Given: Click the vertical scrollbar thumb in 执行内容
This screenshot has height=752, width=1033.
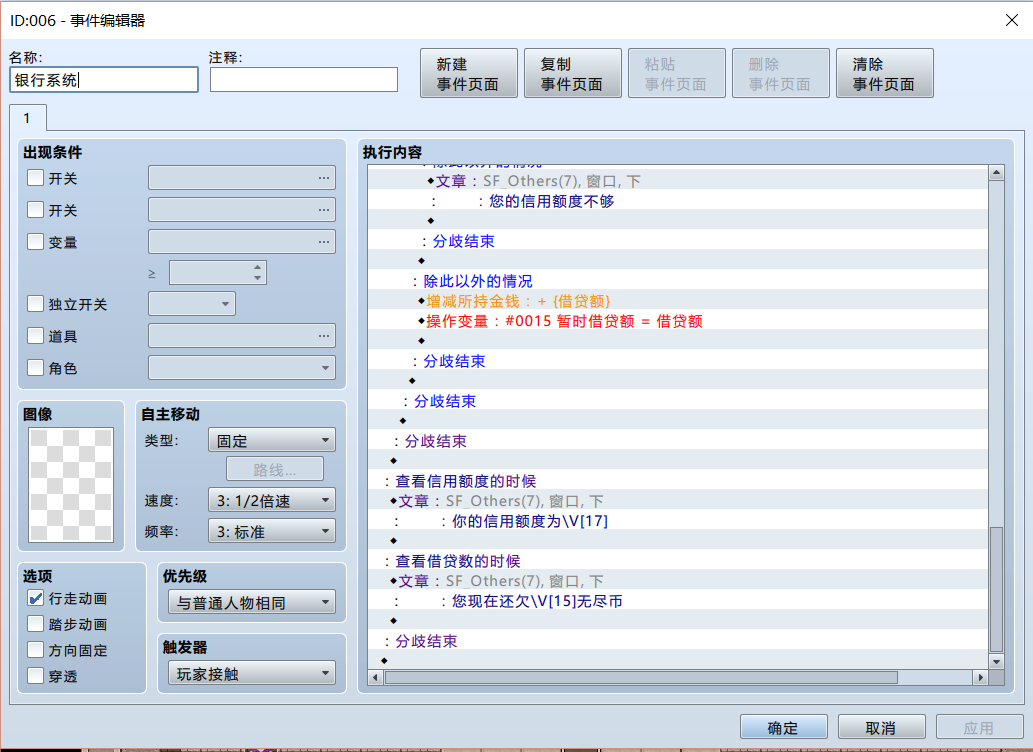Looking at the screenshot, I should (996, 589).
